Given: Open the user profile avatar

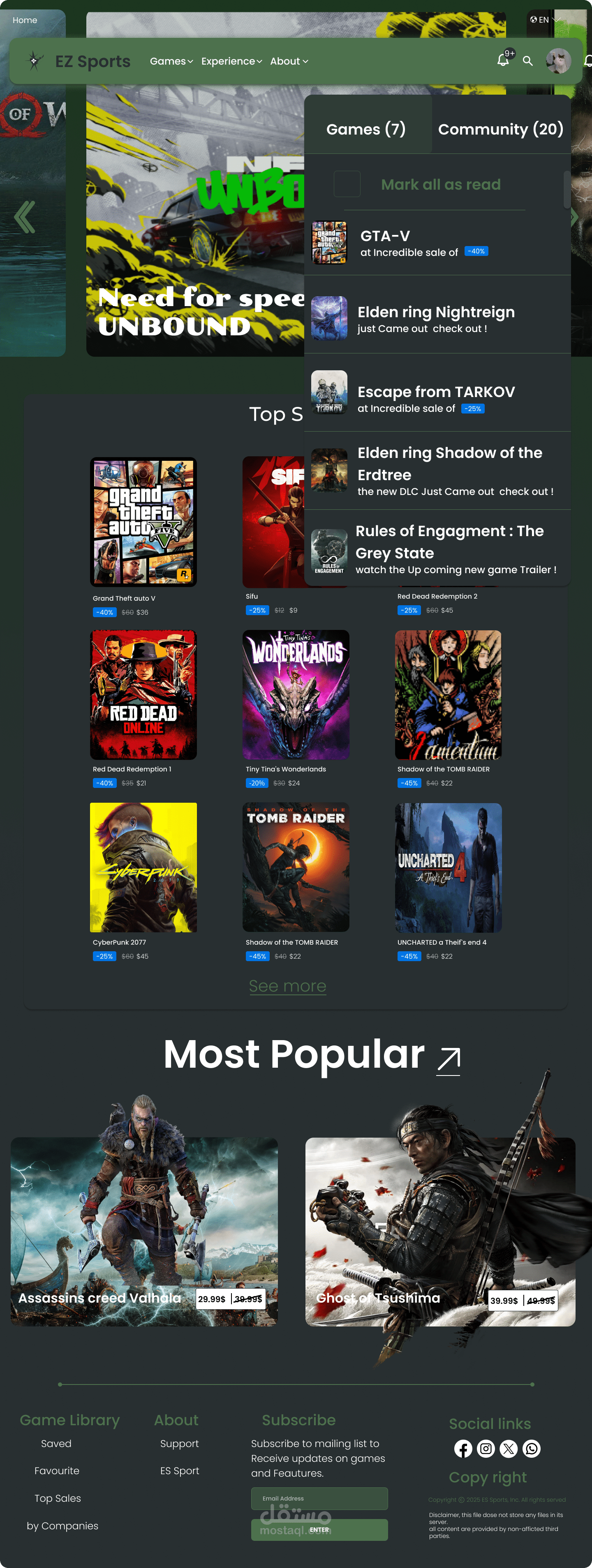Looking at the screenshot, I should [558, 61].
